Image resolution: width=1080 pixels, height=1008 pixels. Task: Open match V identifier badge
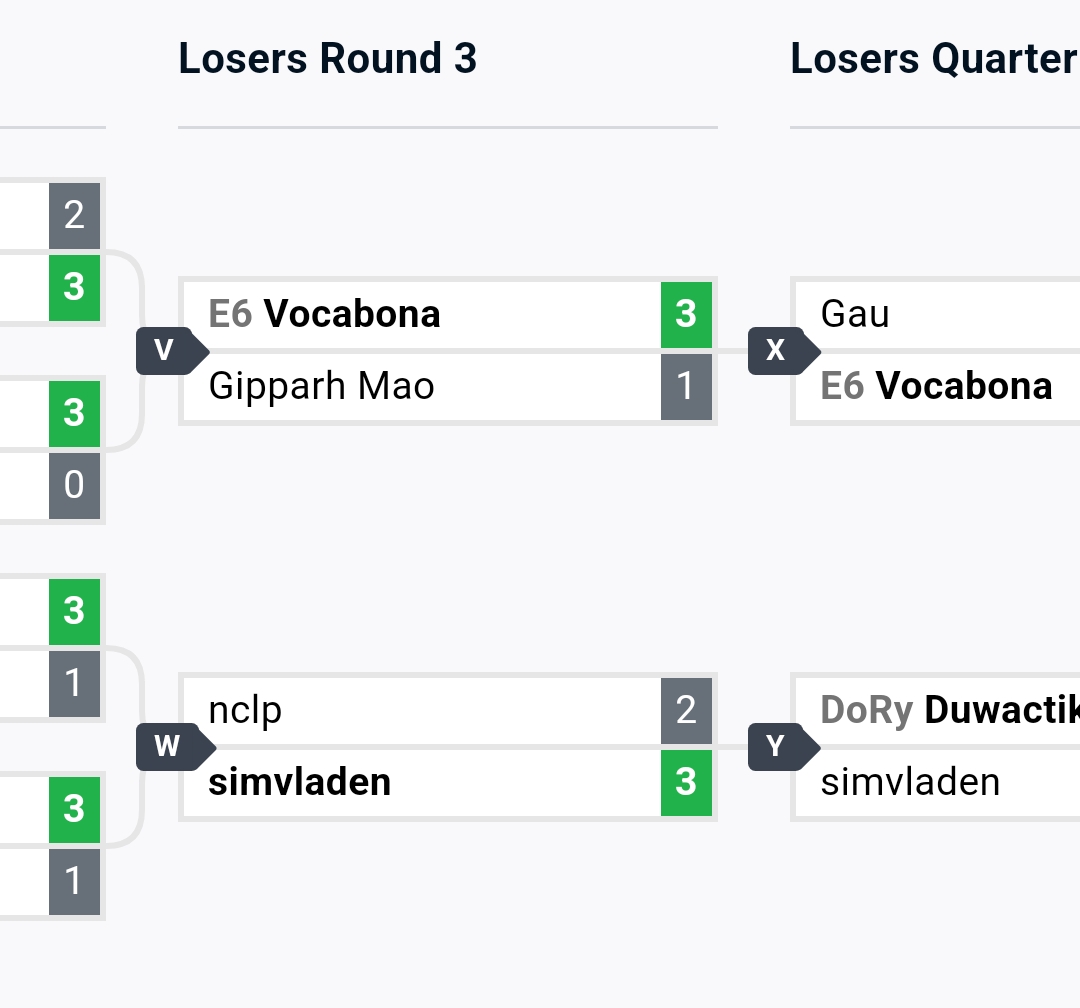(x=172, y=351)
